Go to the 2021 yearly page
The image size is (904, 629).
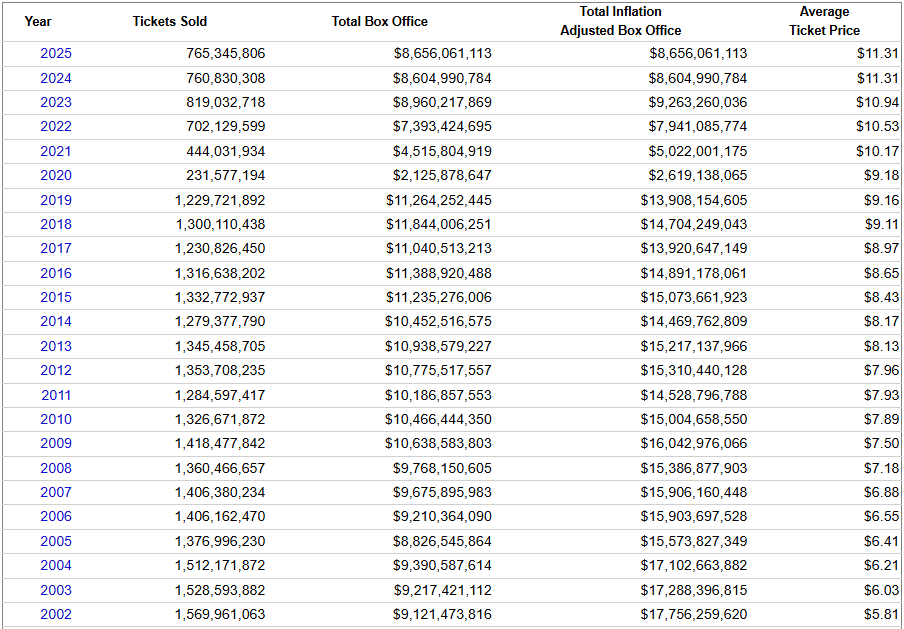[56, 151]
